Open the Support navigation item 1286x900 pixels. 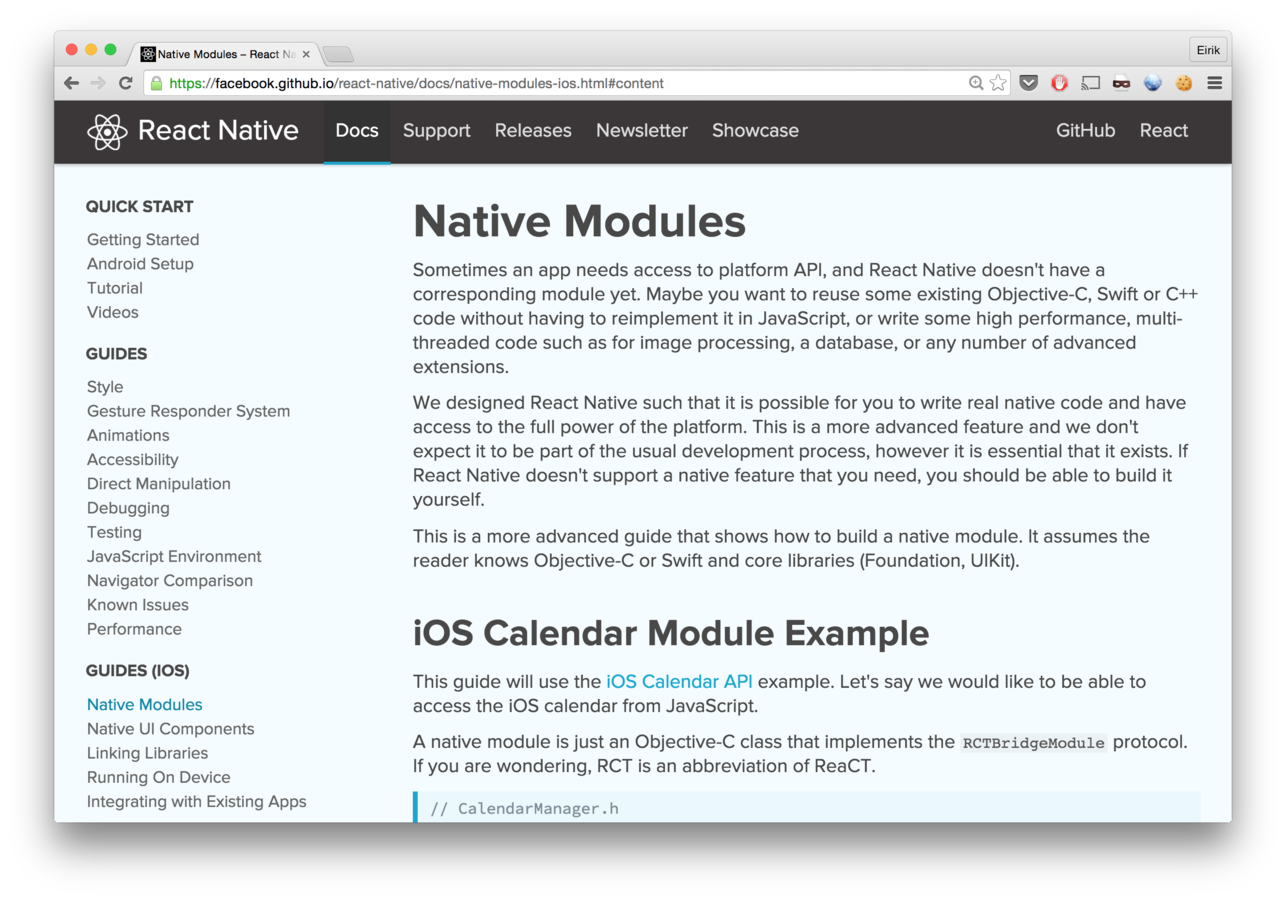point(436,131)
